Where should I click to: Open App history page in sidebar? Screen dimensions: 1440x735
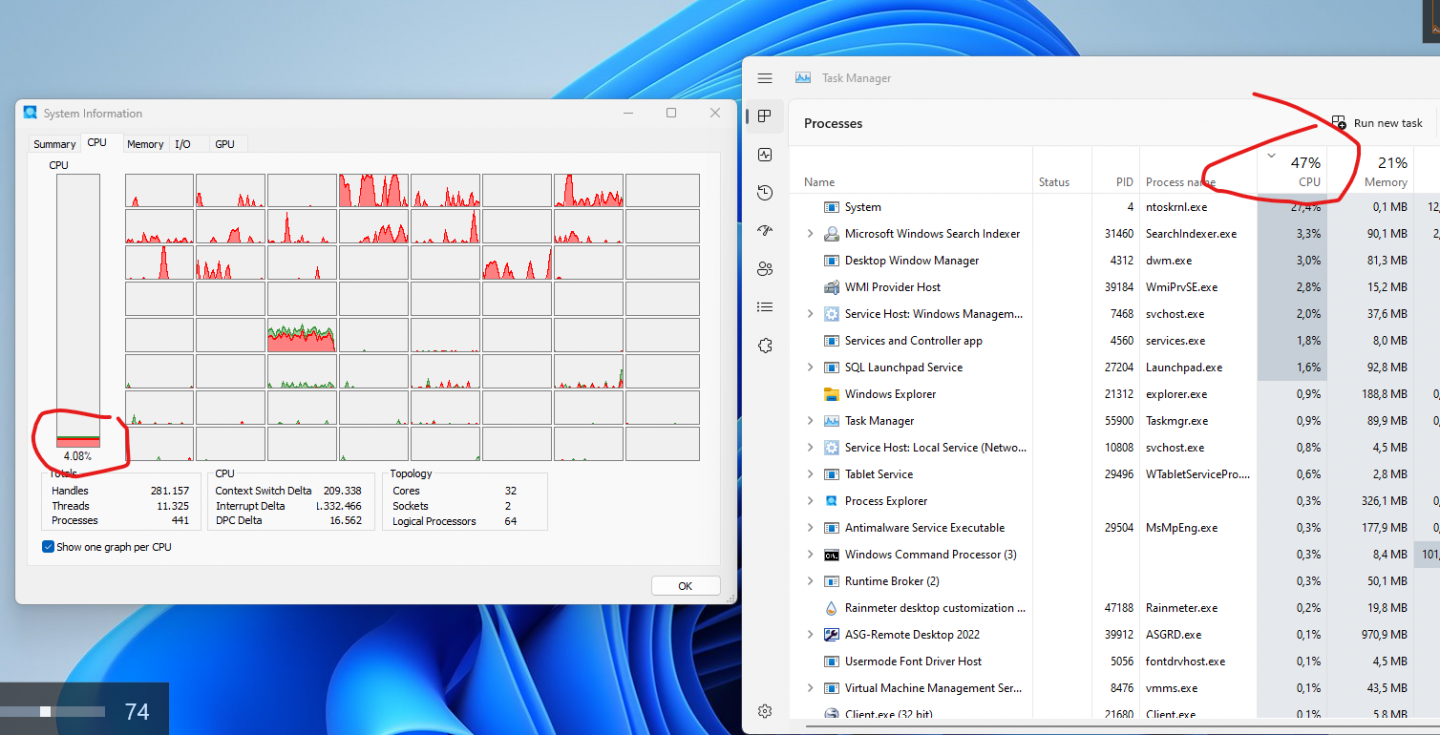[765, 193]
